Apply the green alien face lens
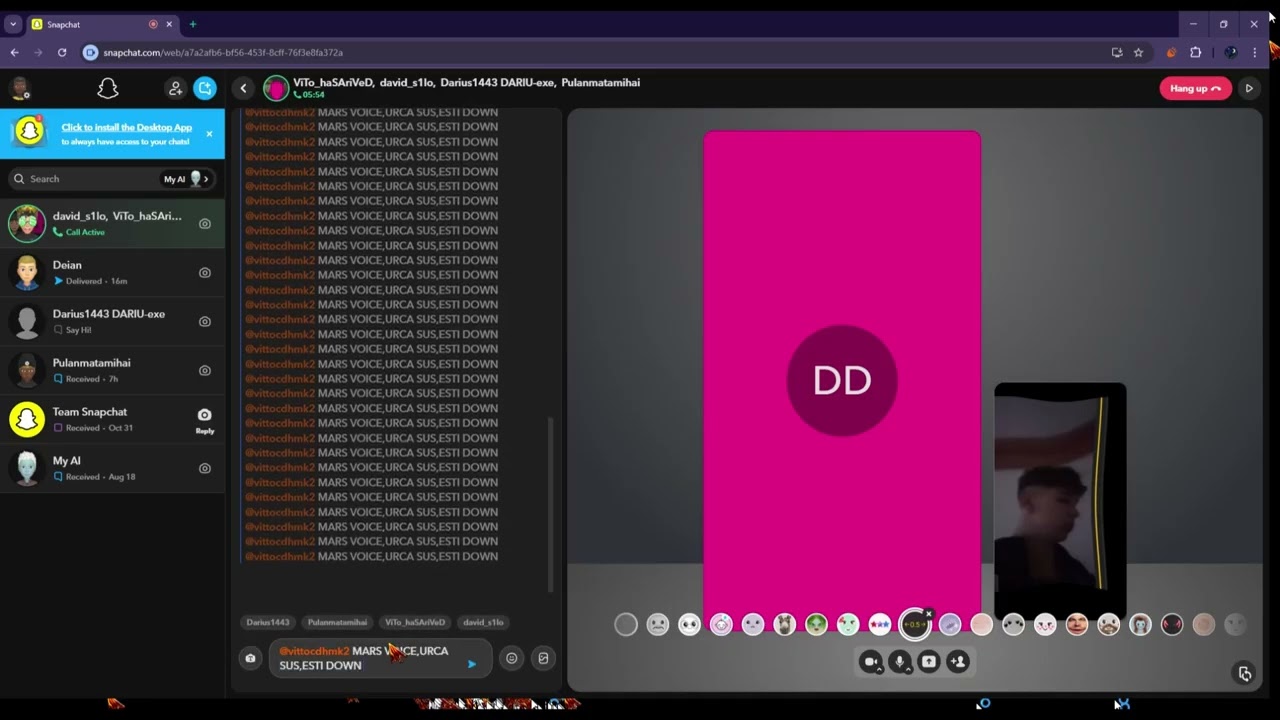 tap(817, 625)
